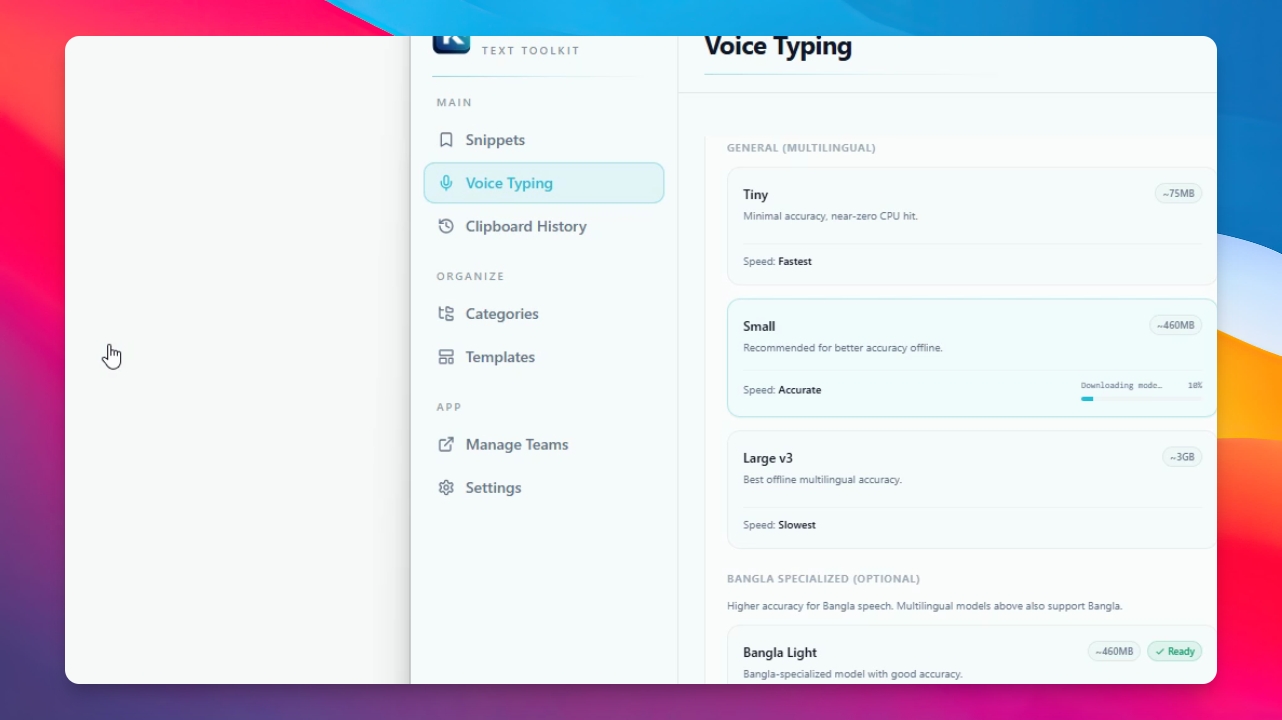Open Settings from the sidebar
Screen dimensions: 1282x720
click(544, 488)
